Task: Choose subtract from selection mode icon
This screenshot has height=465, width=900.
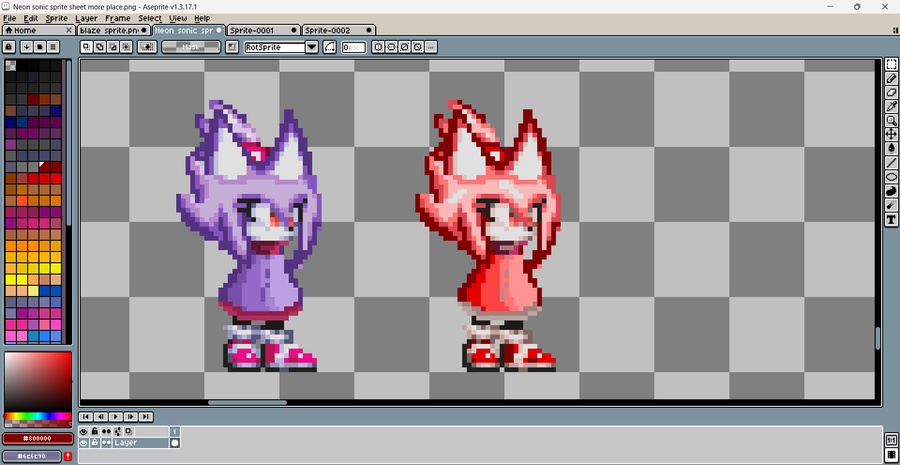Action: tap(113, 47)
